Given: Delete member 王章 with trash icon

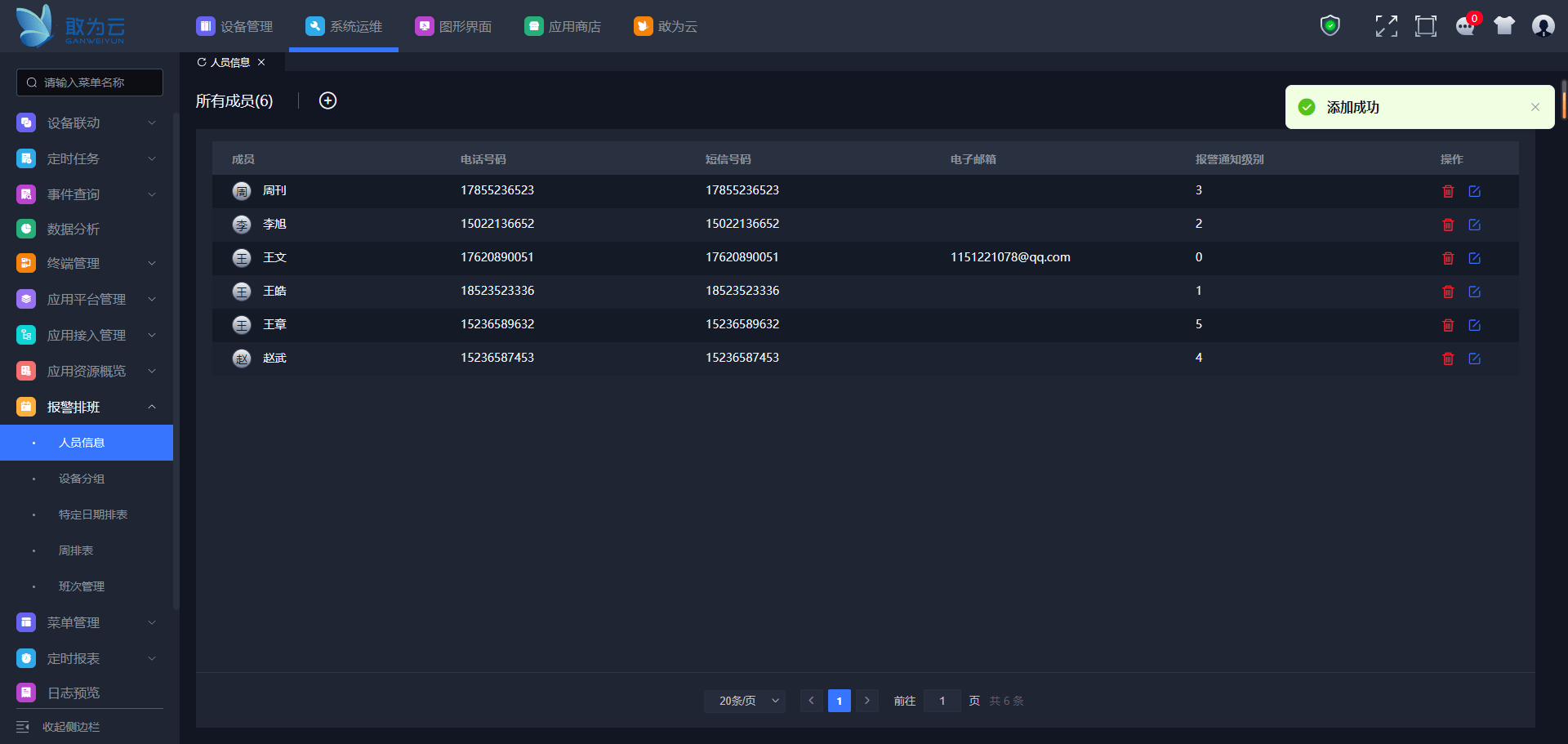Looking at the screenshot, I should tap(1448, 325).
